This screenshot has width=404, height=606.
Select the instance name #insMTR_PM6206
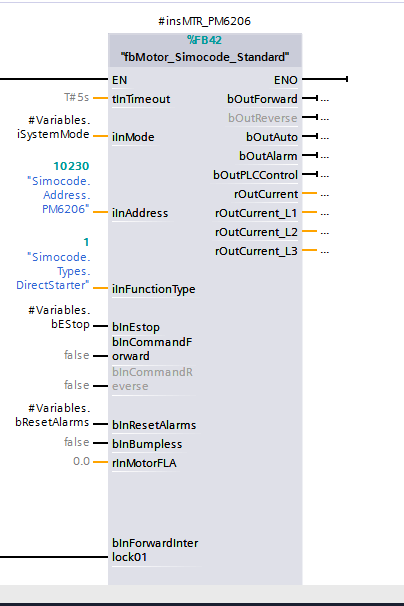pos(205,21)
